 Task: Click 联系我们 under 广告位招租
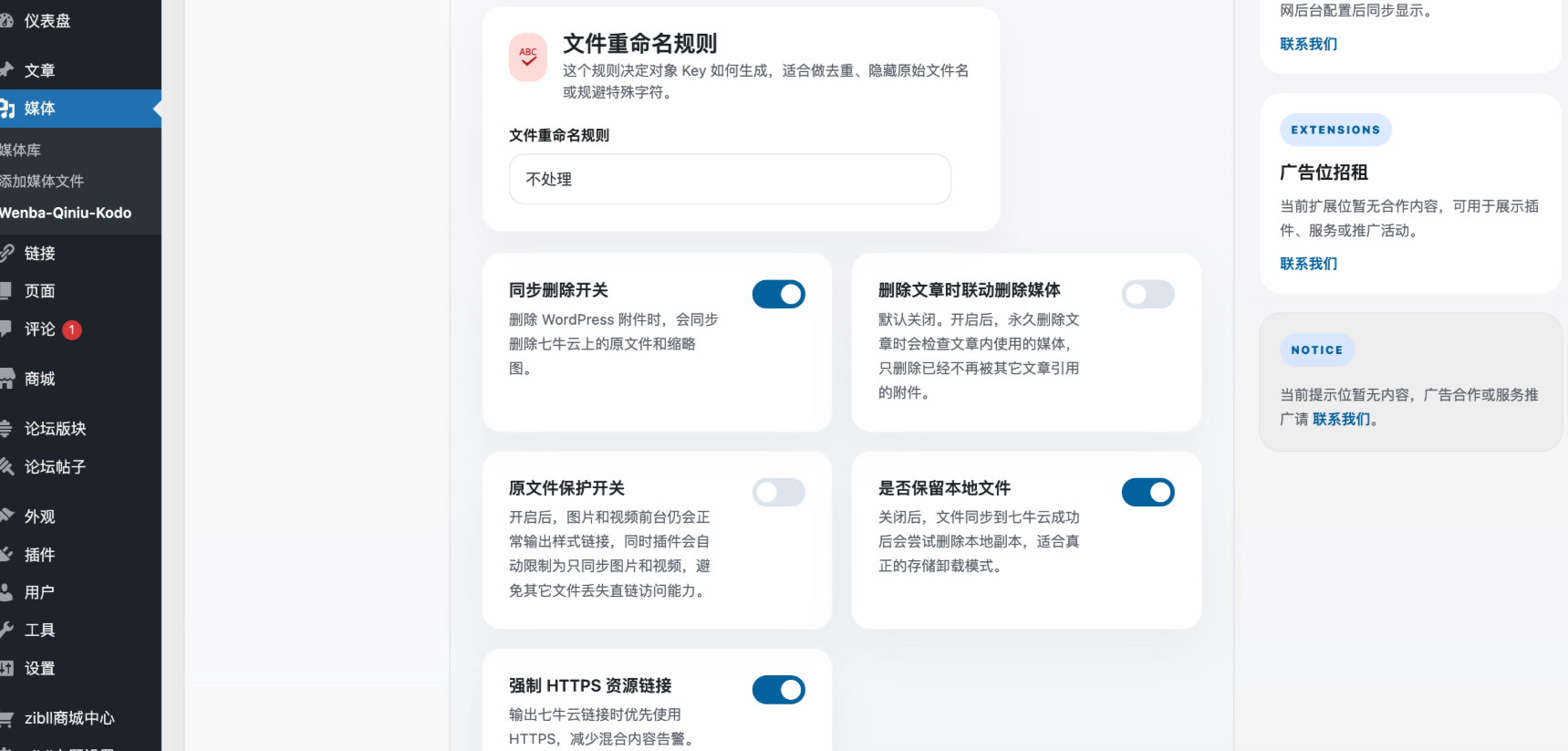pos(1308,263)
